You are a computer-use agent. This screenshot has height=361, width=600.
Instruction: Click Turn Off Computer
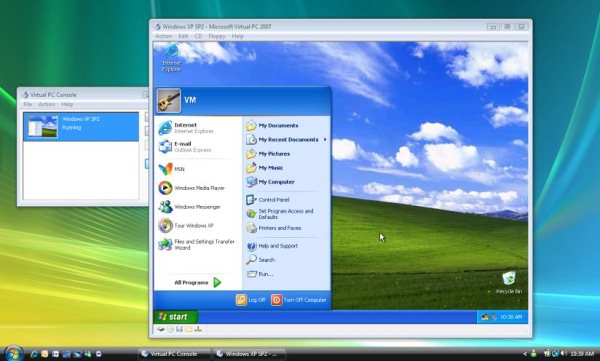pos(299,300)
